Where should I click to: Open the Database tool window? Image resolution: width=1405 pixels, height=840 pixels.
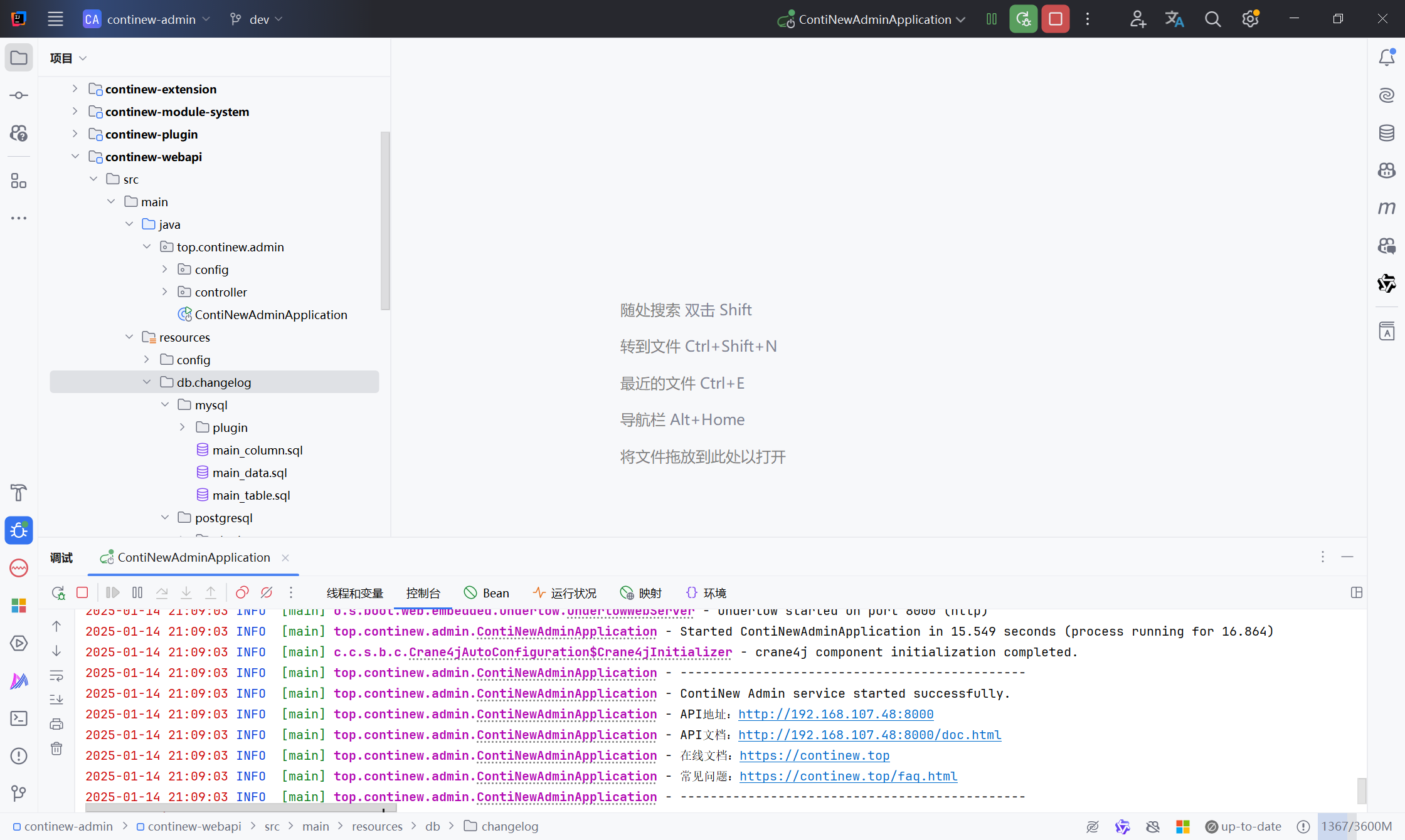point(1387,133)
